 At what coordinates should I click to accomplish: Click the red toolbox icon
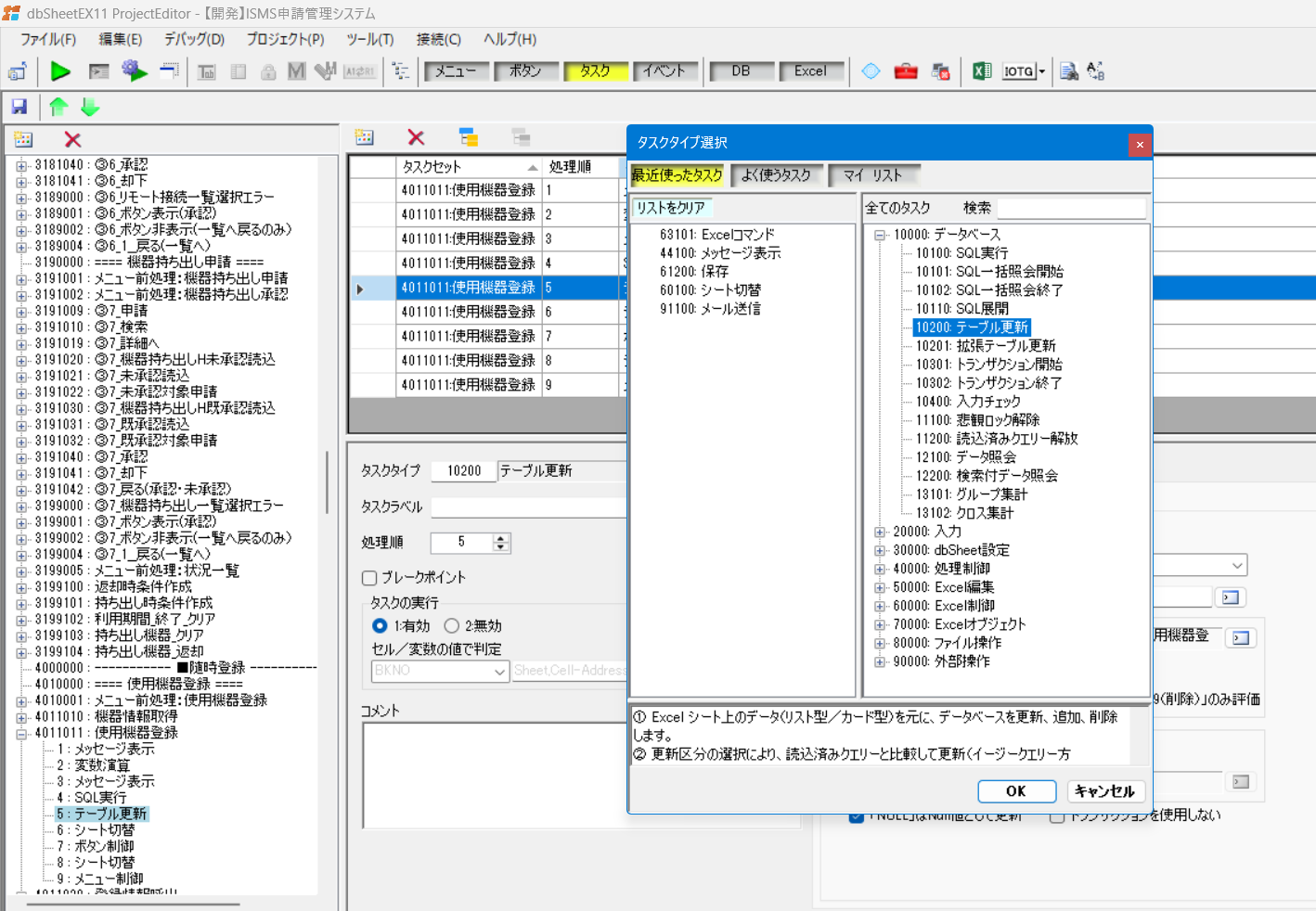click(x=906, y=71)
